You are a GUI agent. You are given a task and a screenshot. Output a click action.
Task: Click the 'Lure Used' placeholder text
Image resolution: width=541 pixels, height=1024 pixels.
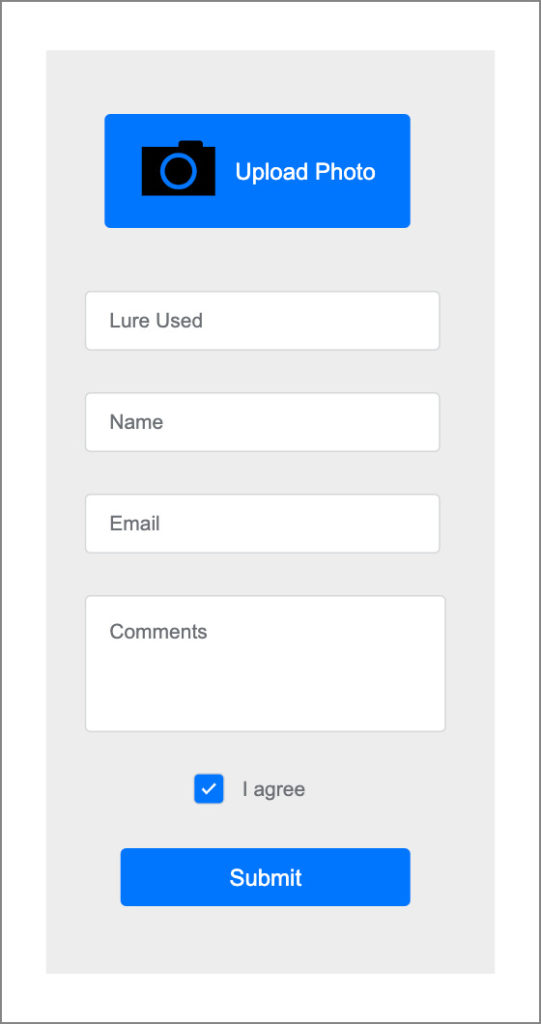[156, 321]
